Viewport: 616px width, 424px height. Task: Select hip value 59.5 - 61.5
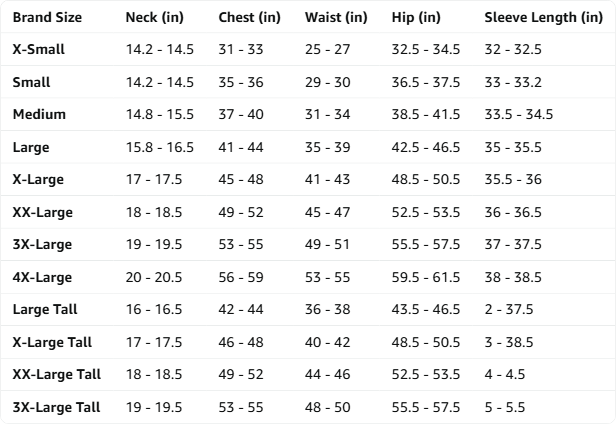(425, 277)
